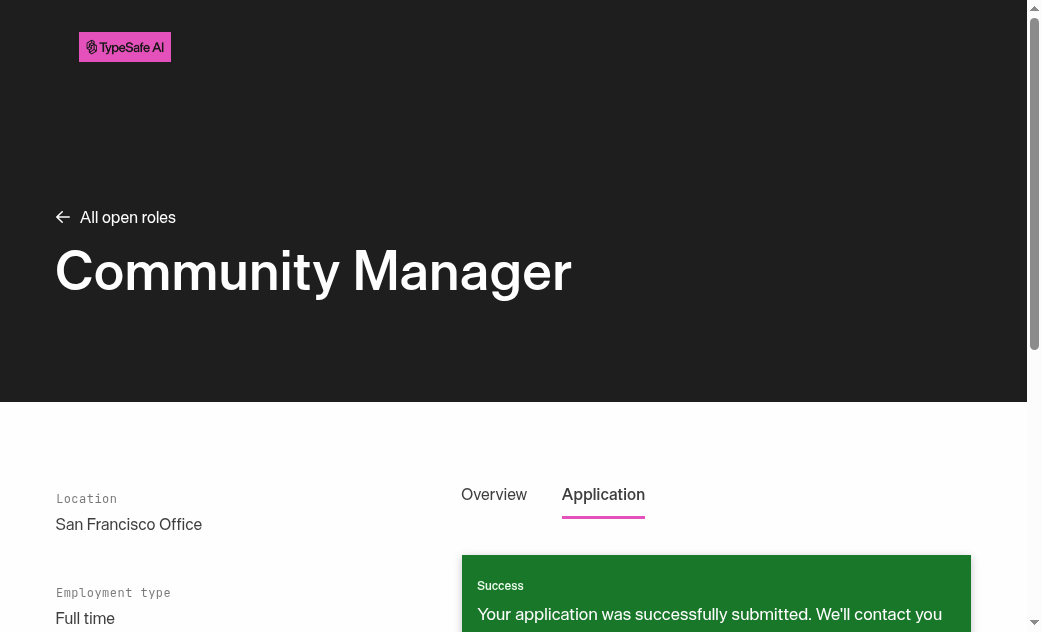Open the pink TypeSafe AI badge

(125, 47)
